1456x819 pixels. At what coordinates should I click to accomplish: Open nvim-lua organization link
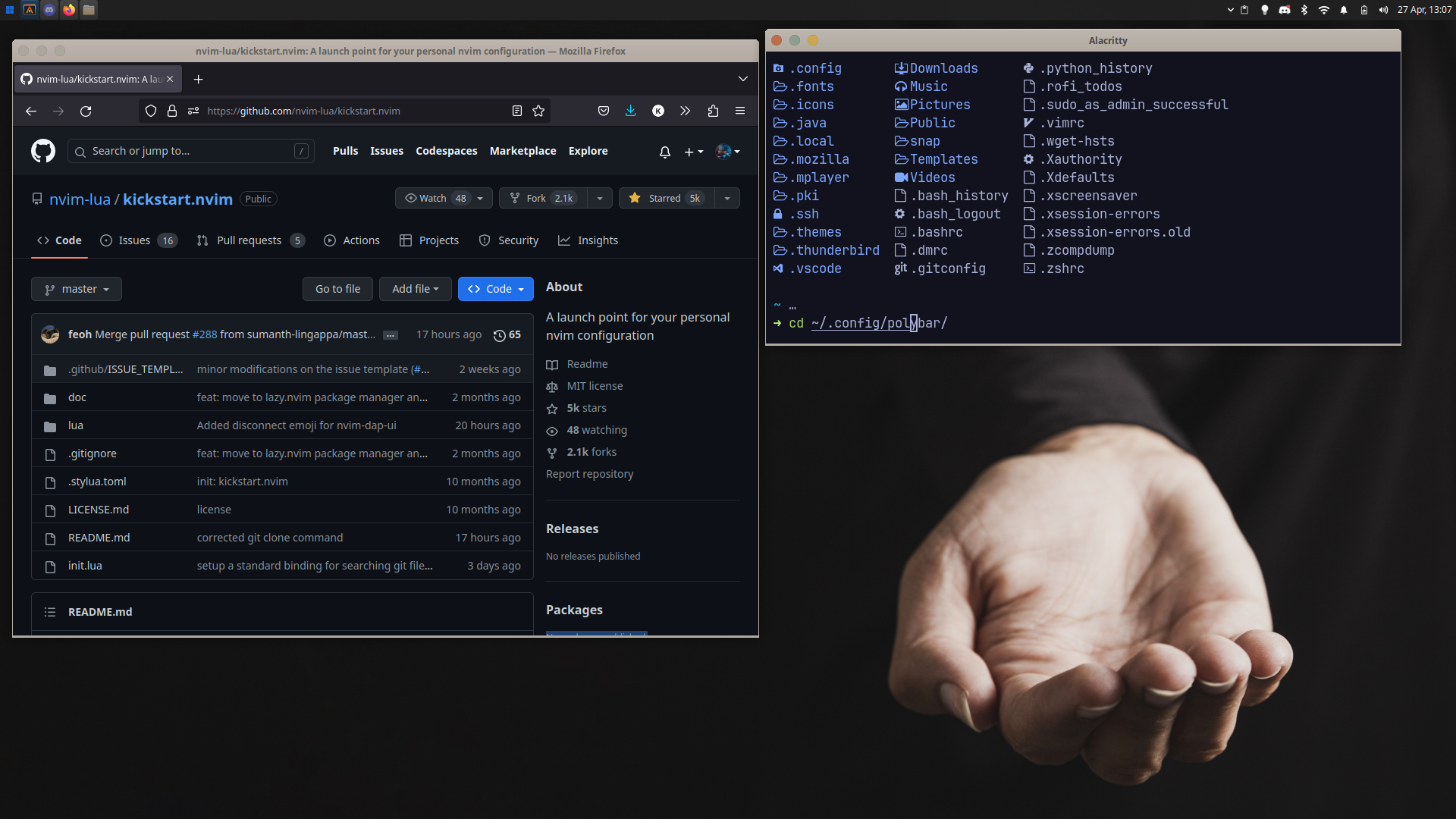(x=80, y=199)
